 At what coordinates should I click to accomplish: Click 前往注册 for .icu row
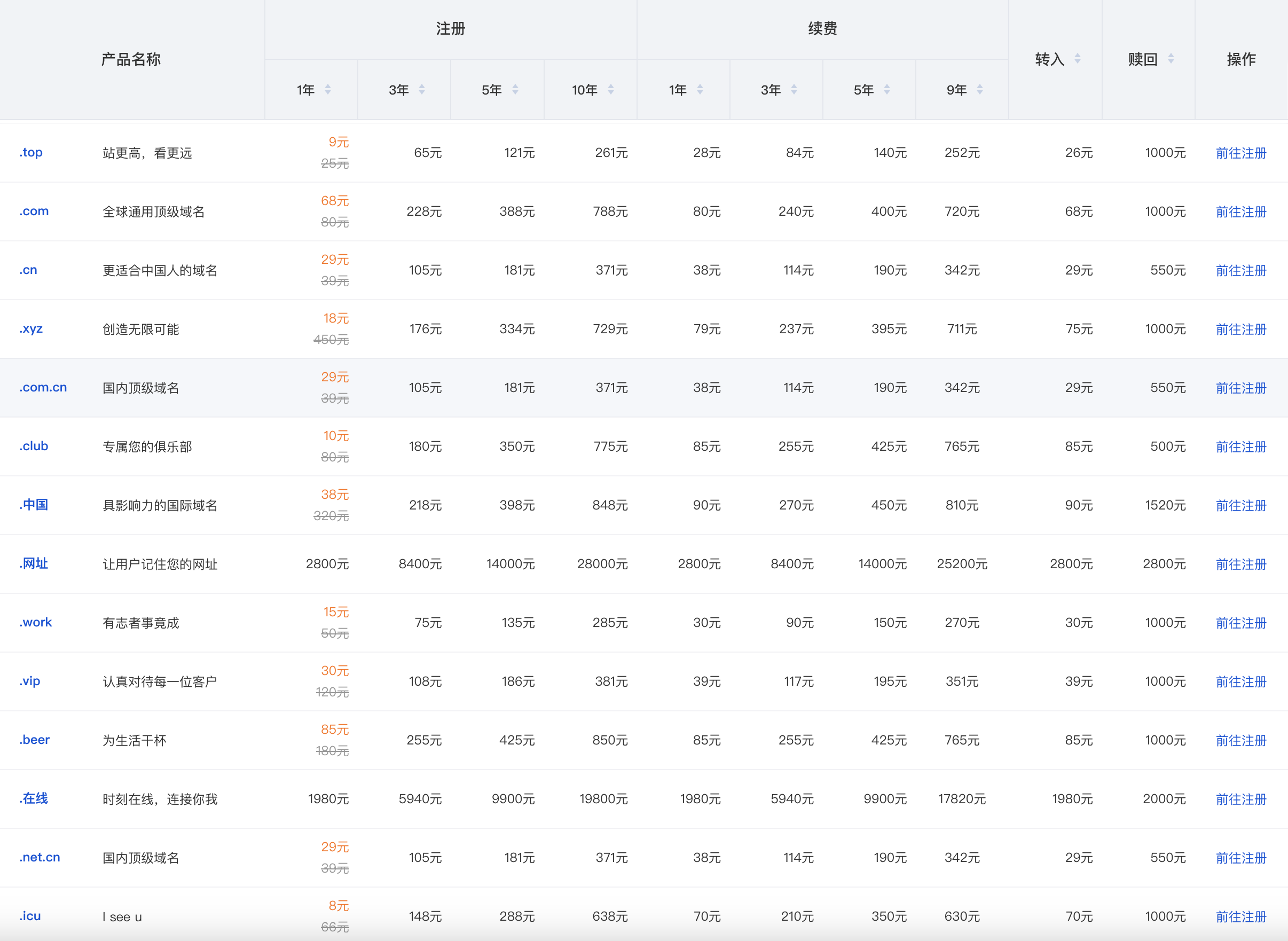(x=1242, y=916)
